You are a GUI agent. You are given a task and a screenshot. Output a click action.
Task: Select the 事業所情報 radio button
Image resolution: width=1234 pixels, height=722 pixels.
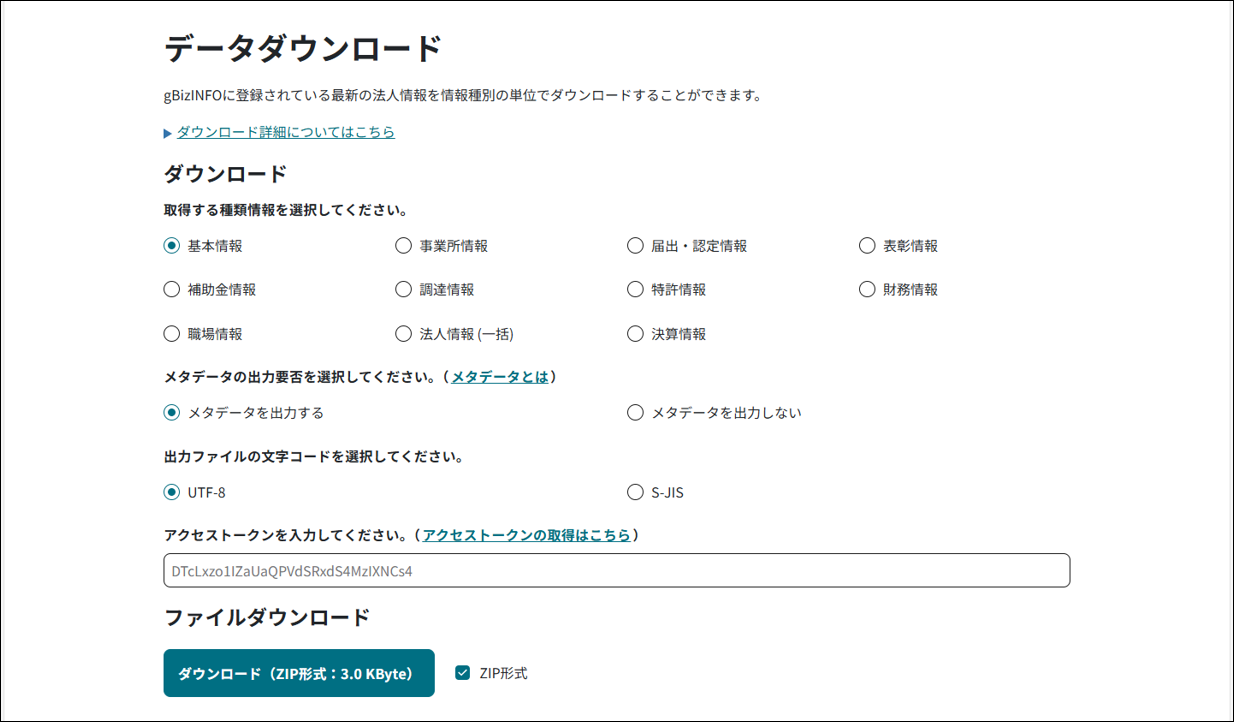point(404,244)
